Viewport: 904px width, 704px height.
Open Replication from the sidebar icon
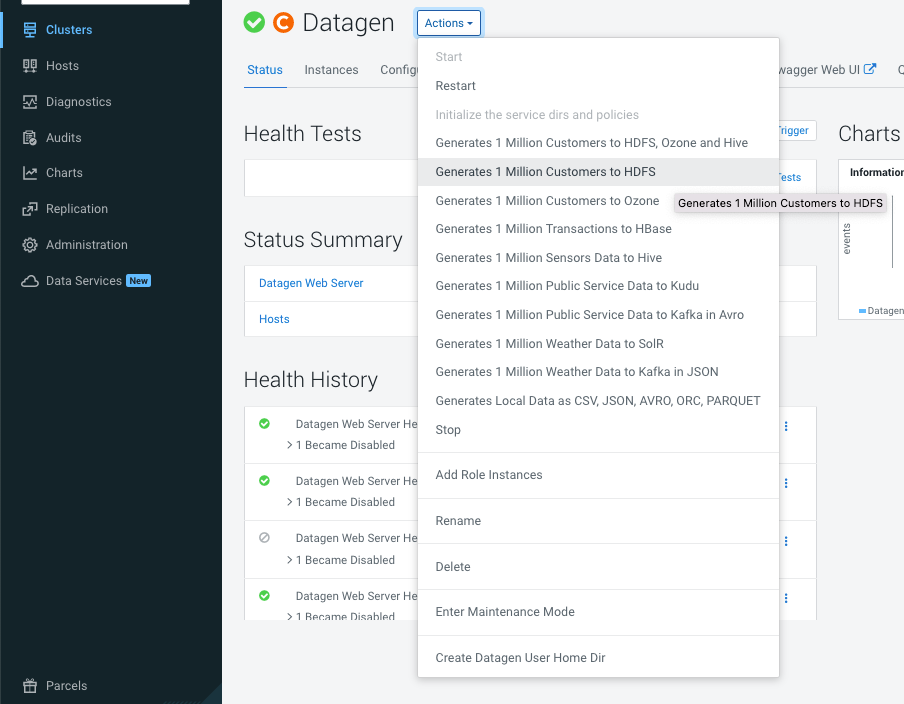pyautogui.click(x=30, y=209)
